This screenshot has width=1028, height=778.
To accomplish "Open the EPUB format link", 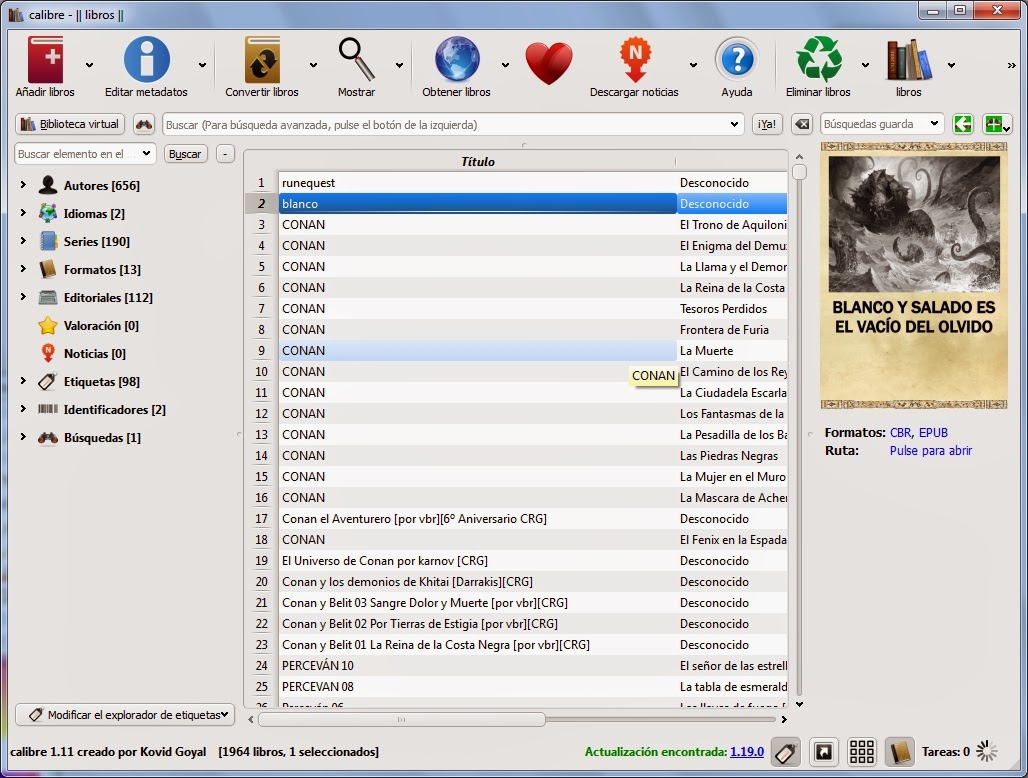I will 933,433.
